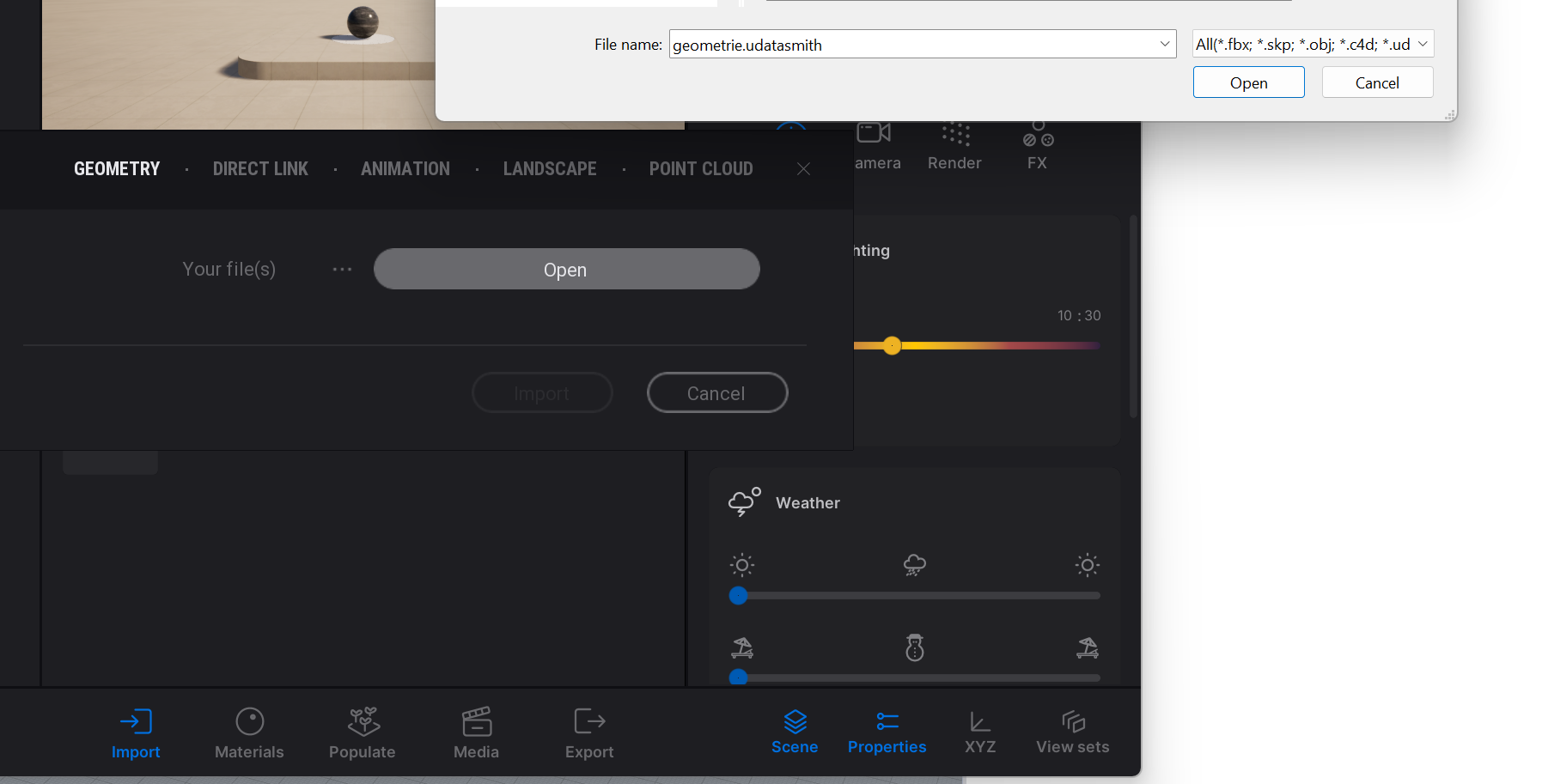1542x784 pixels.
Task: Open the Media panel icon
Action: [476, 722]
